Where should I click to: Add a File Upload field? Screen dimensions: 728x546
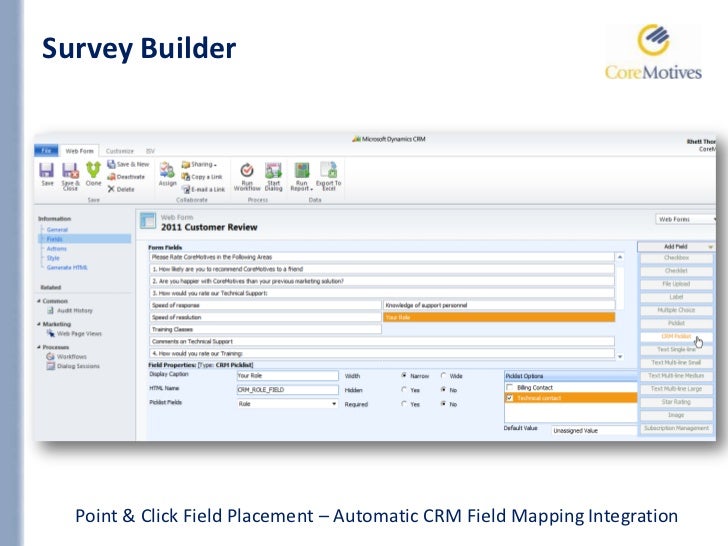[x=676, y=284]
